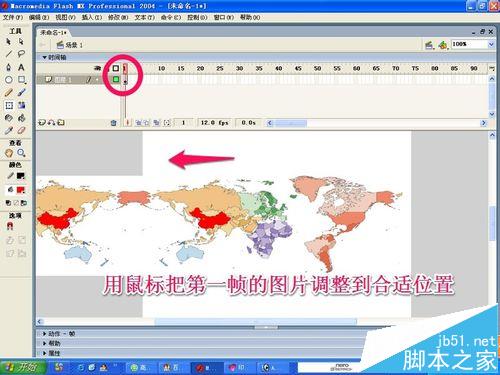The height and width of the screenshot is (375, 500).
Task: Select the world map image on the stage
Action: 220,225
